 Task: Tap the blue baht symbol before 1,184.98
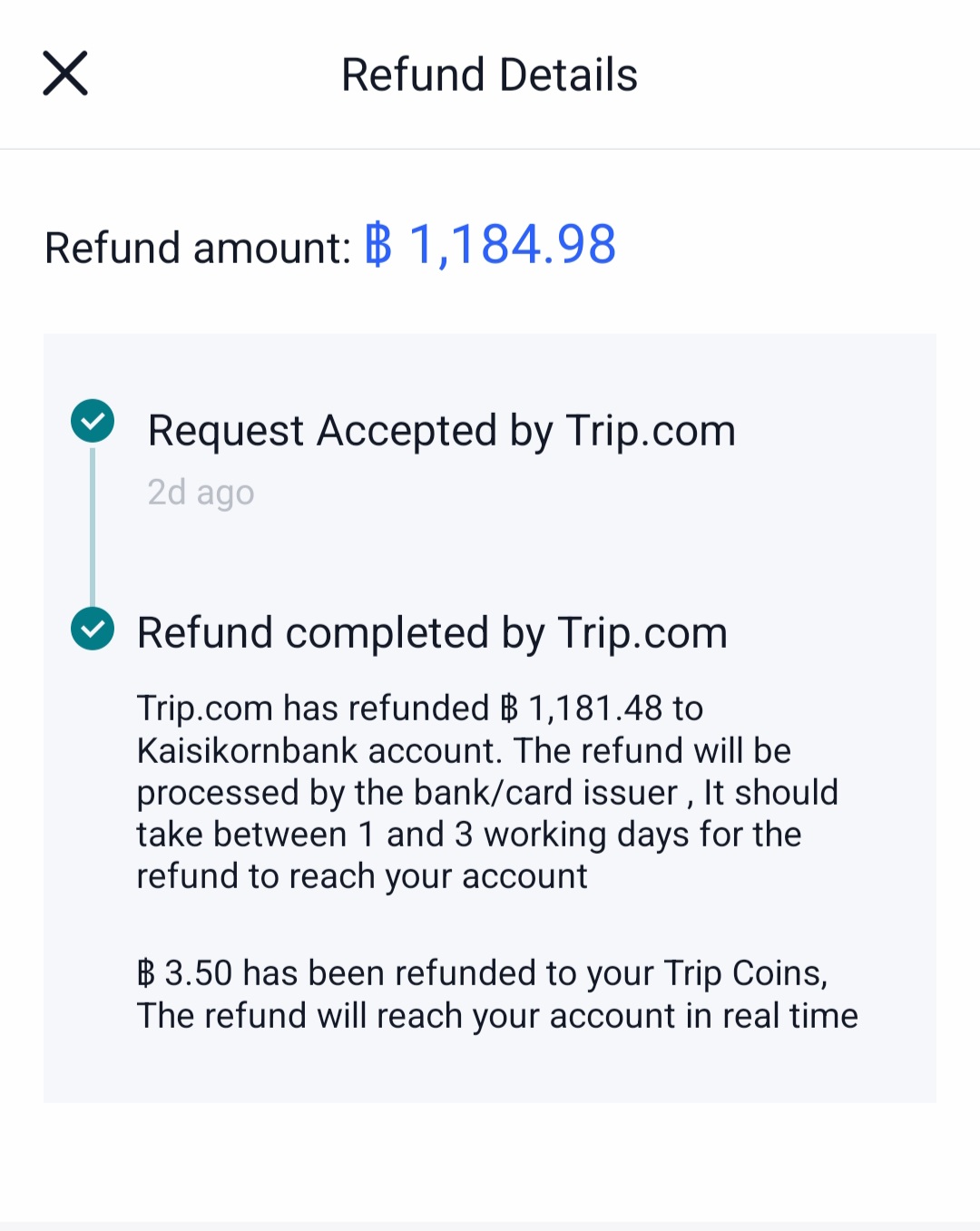378,245
